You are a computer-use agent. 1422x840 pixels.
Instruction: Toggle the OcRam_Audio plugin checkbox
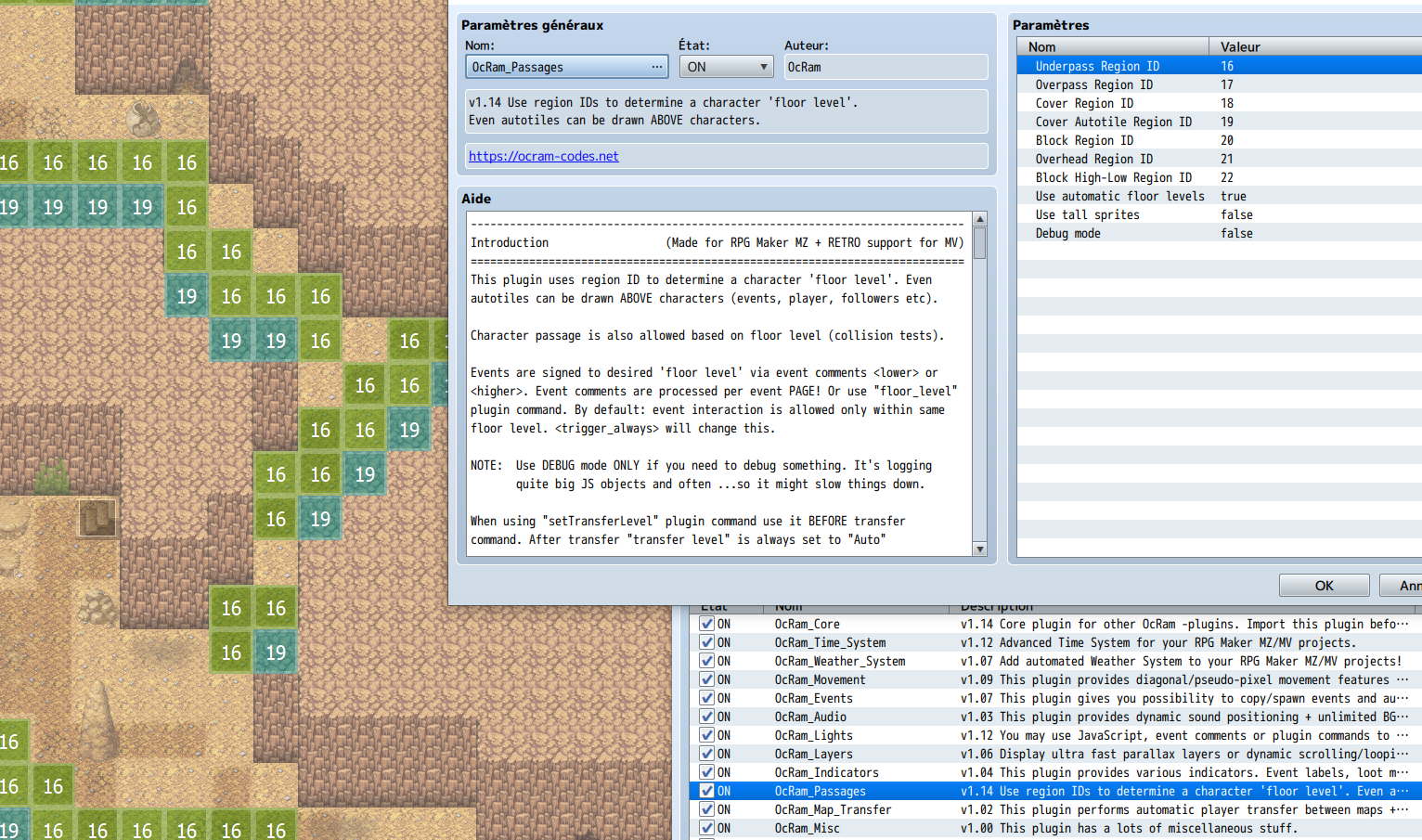[707, 717]
